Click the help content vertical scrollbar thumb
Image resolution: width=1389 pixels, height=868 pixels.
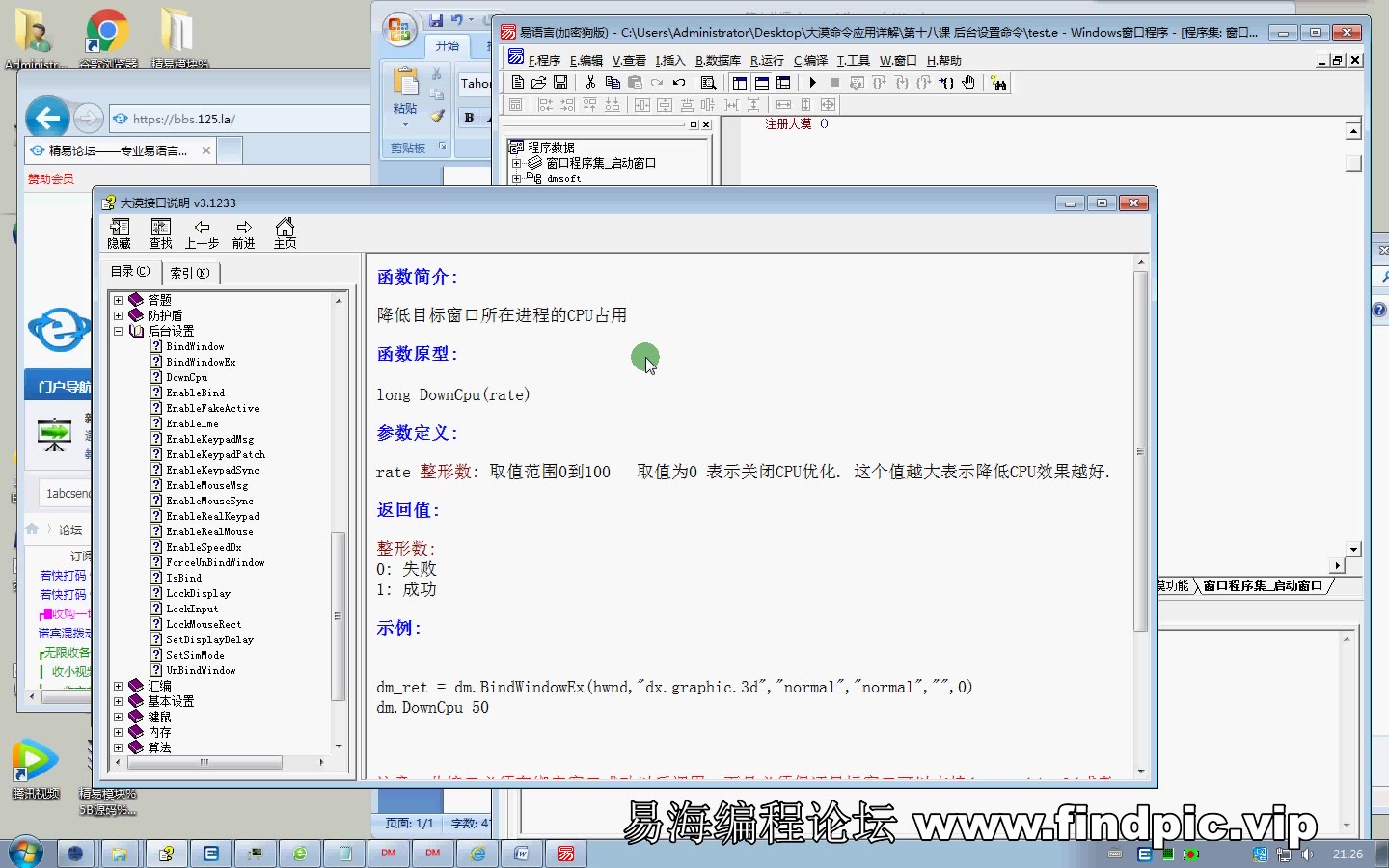pos(1140,451)
